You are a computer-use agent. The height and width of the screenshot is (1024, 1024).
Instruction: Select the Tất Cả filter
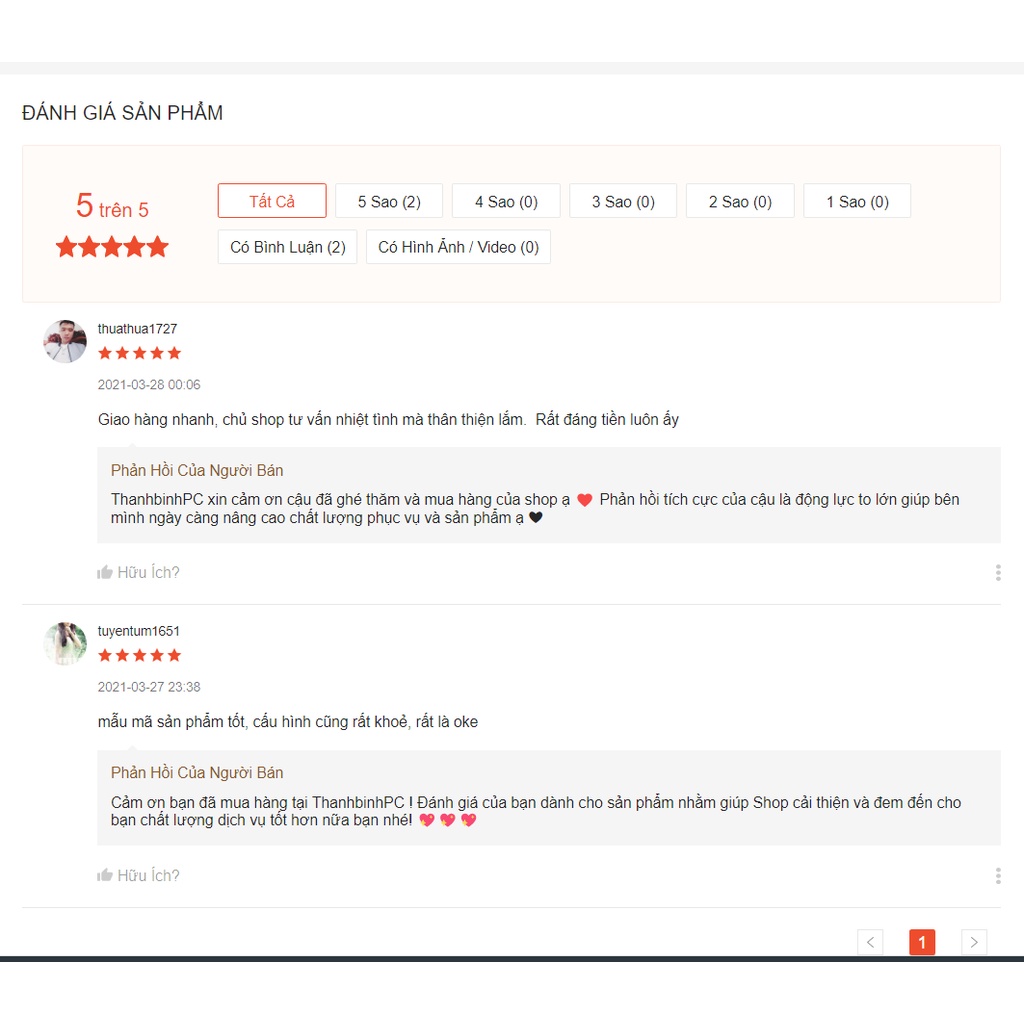[272, 201]
